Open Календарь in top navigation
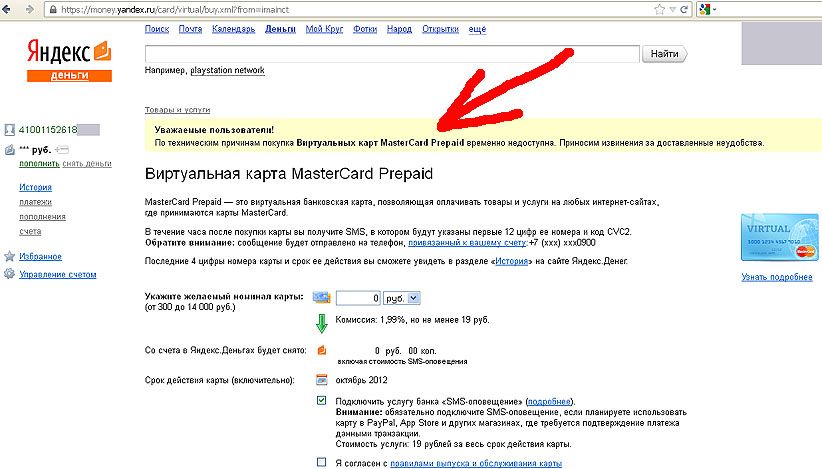 [x=233, y=29]
